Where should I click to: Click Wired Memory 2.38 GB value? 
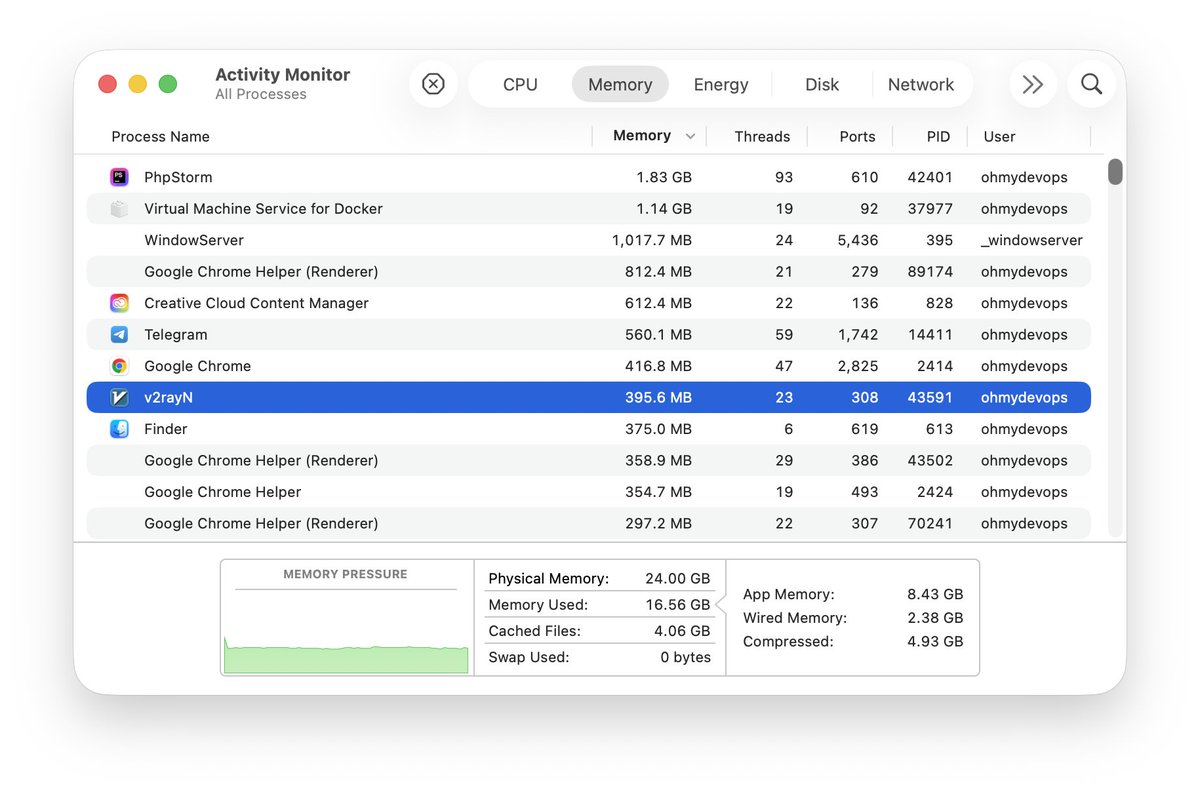(x=935, y=618)
